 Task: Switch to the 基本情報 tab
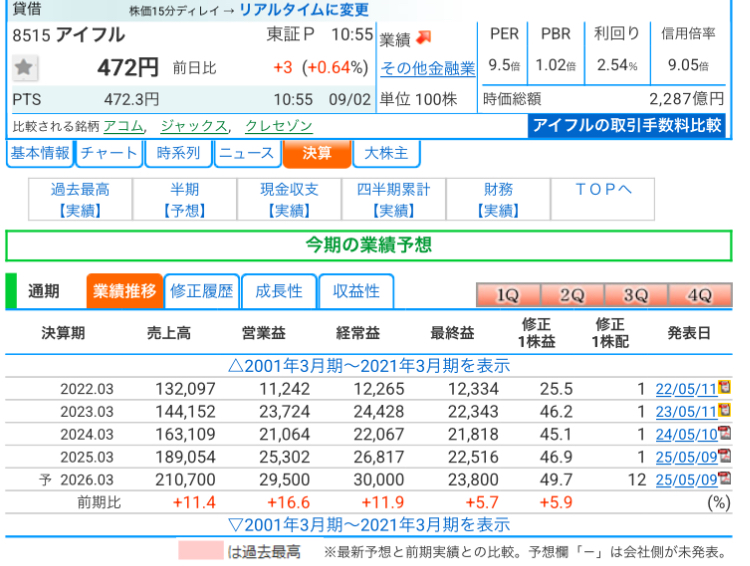point(40,153)
